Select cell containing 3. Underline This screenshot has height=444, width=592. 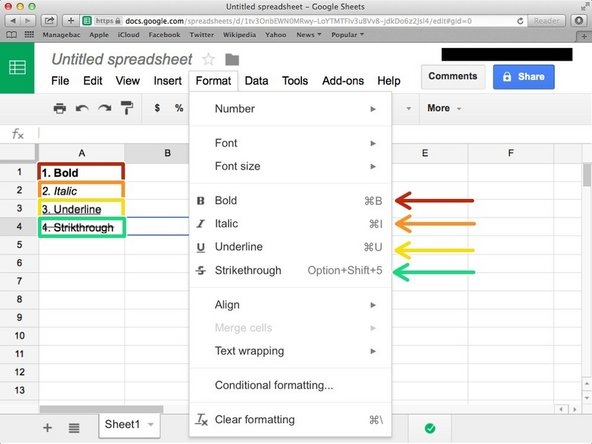click(x=81, y=208)
